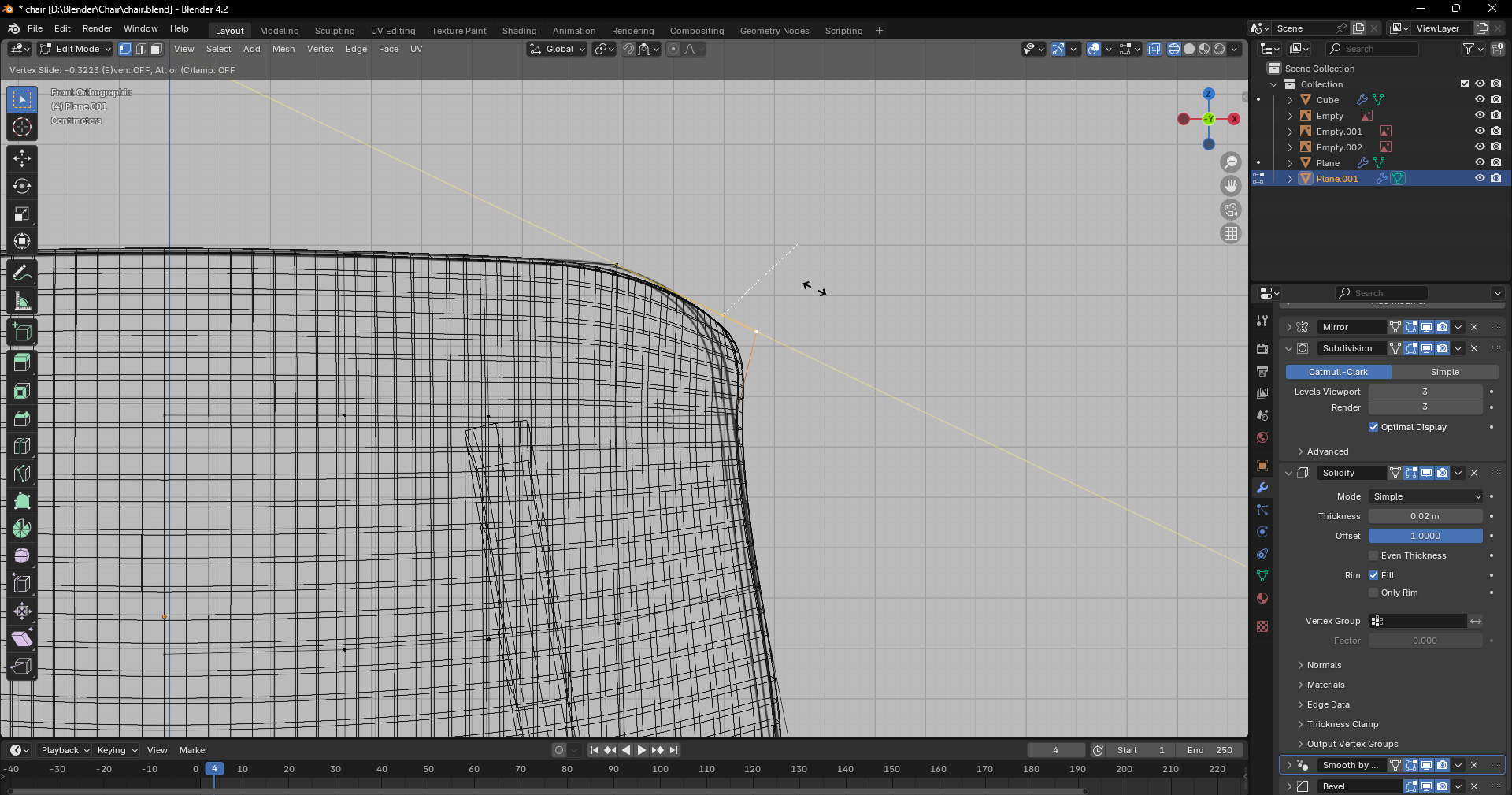1512x795 pixels.
Task: Jump to the timeline end frame
Action: click(674, 750)
